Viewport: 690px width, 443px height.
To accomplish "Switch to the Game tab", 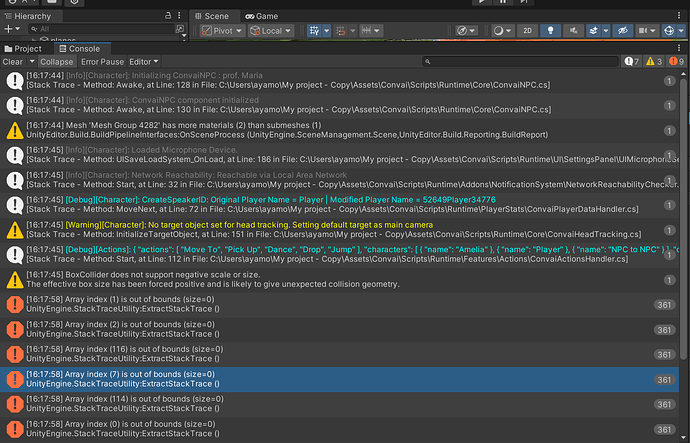I will point(262,17).
